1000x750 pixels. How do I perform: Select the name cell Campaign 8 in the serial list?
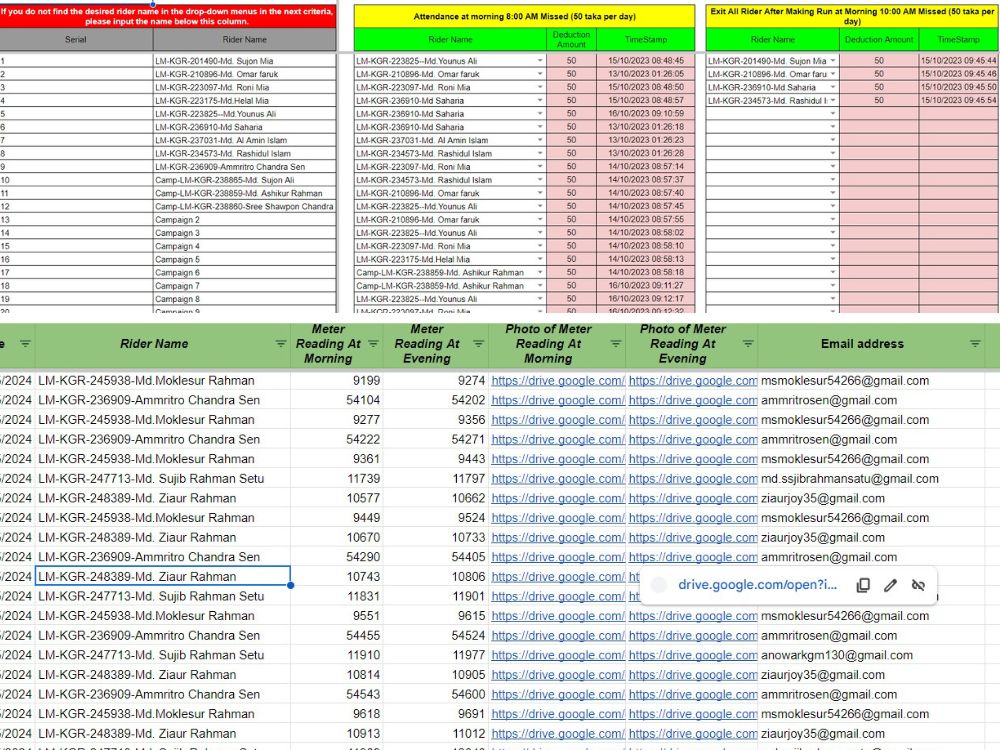244,298
